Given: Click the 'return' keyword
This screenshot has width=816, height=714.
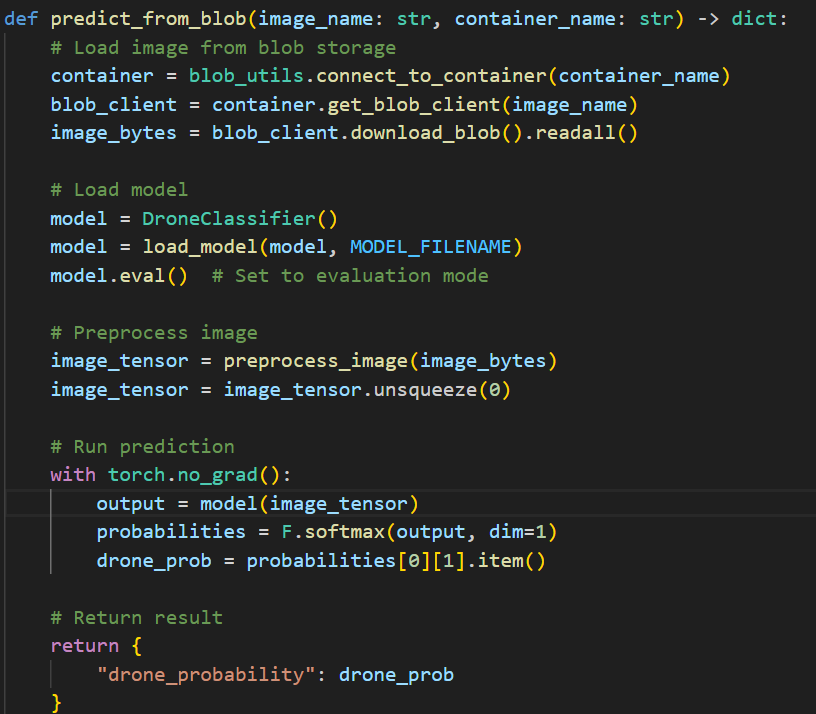Looking at the screenshot, I should pos(85,646).
